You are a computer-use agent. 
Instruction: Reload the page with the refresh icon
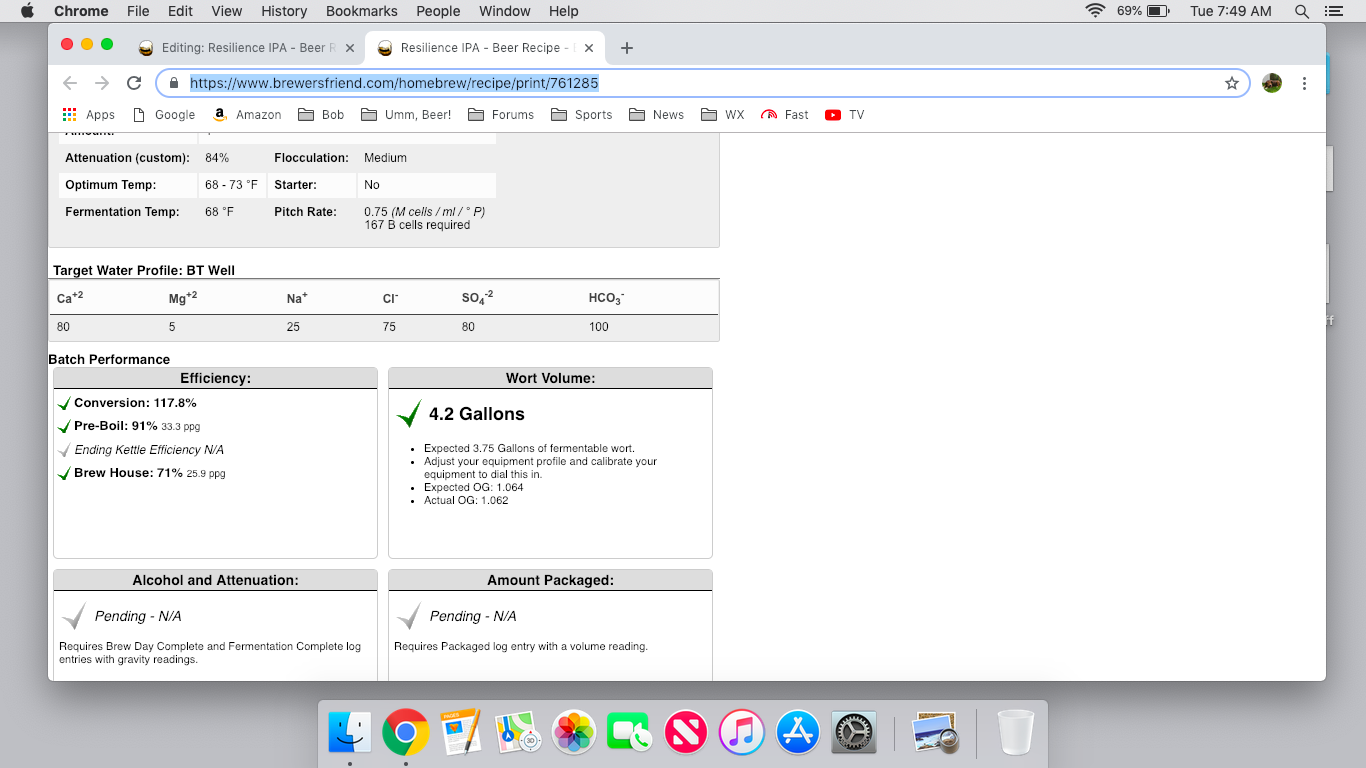click(x=134, y=83)
